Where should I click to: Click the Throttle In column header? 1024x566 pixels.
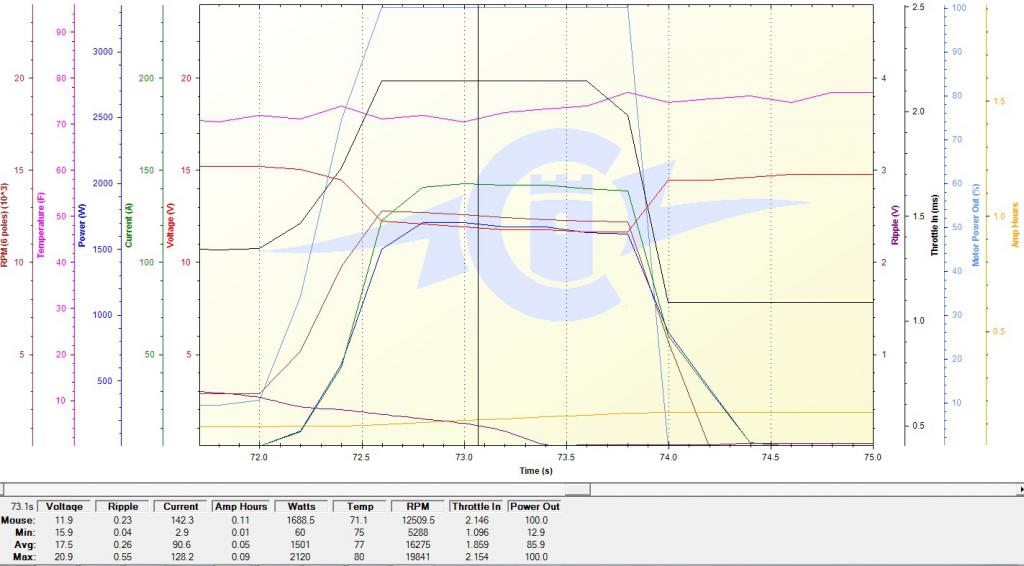coord(478,506)
